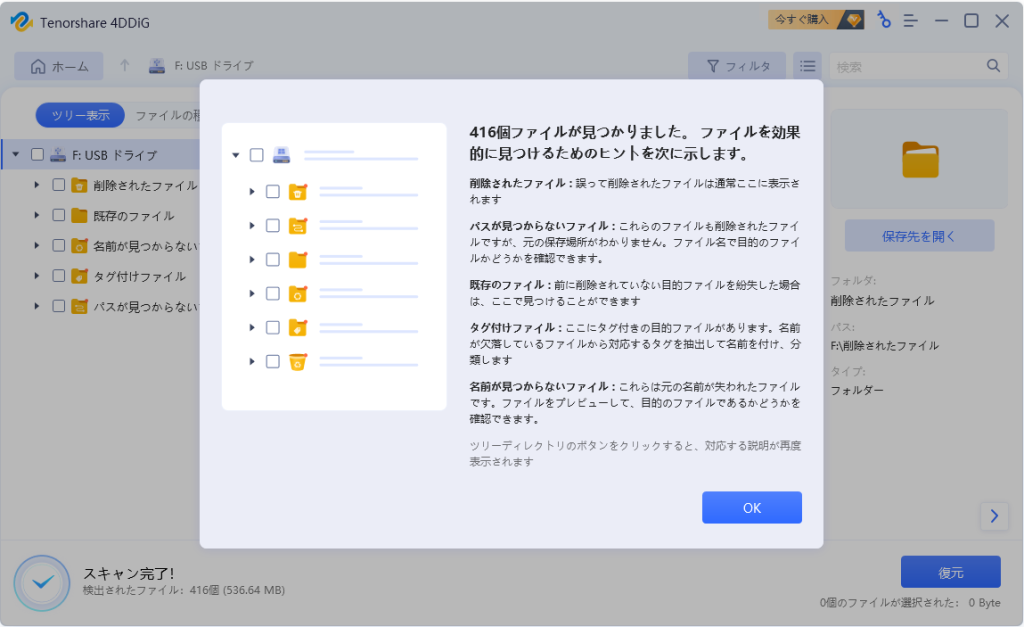This screenshot has width=1024, height=627.
Task: Click the right chevron to collapse the preview panel
Action: point(994,516)
